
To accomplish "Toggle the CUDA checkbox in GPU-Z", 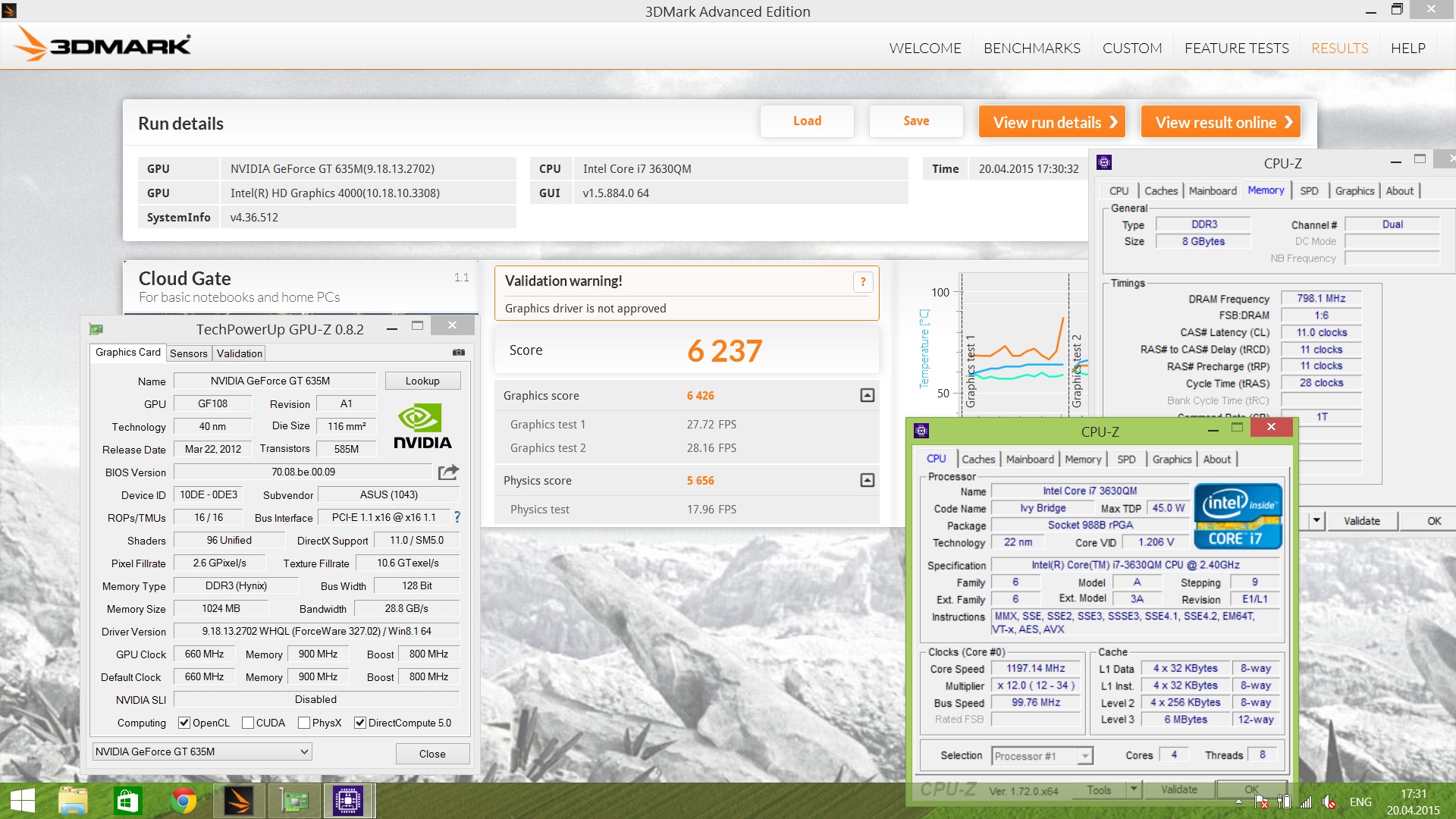I will click(x=247, y=723).
